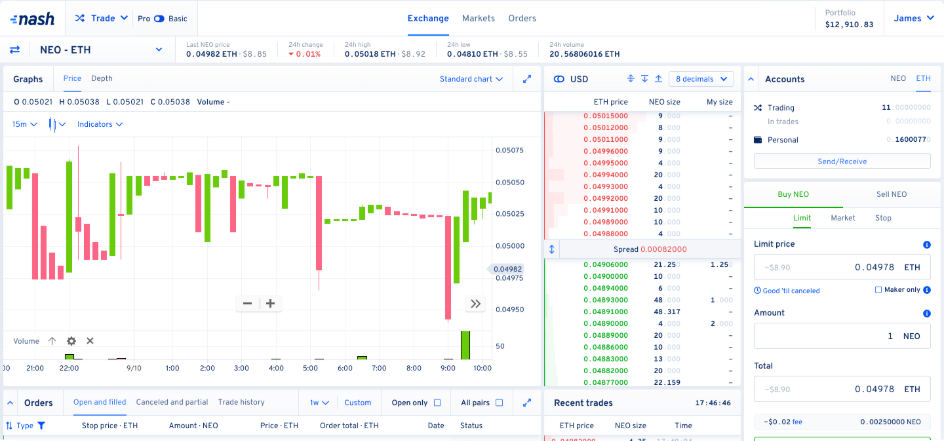Zoom in the chart with plus button

[270, 303]
